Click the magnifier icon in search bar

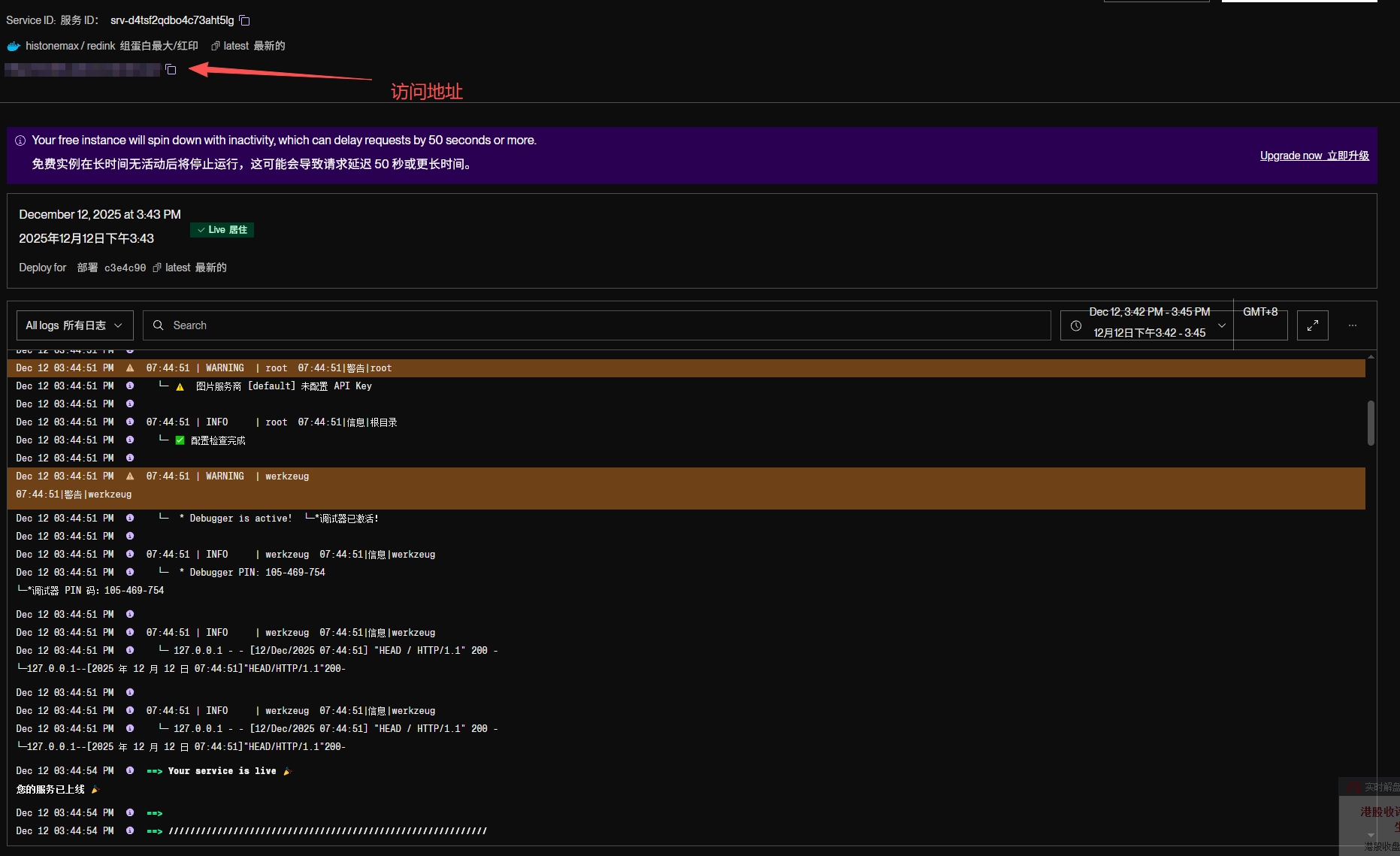click(159, 325)
